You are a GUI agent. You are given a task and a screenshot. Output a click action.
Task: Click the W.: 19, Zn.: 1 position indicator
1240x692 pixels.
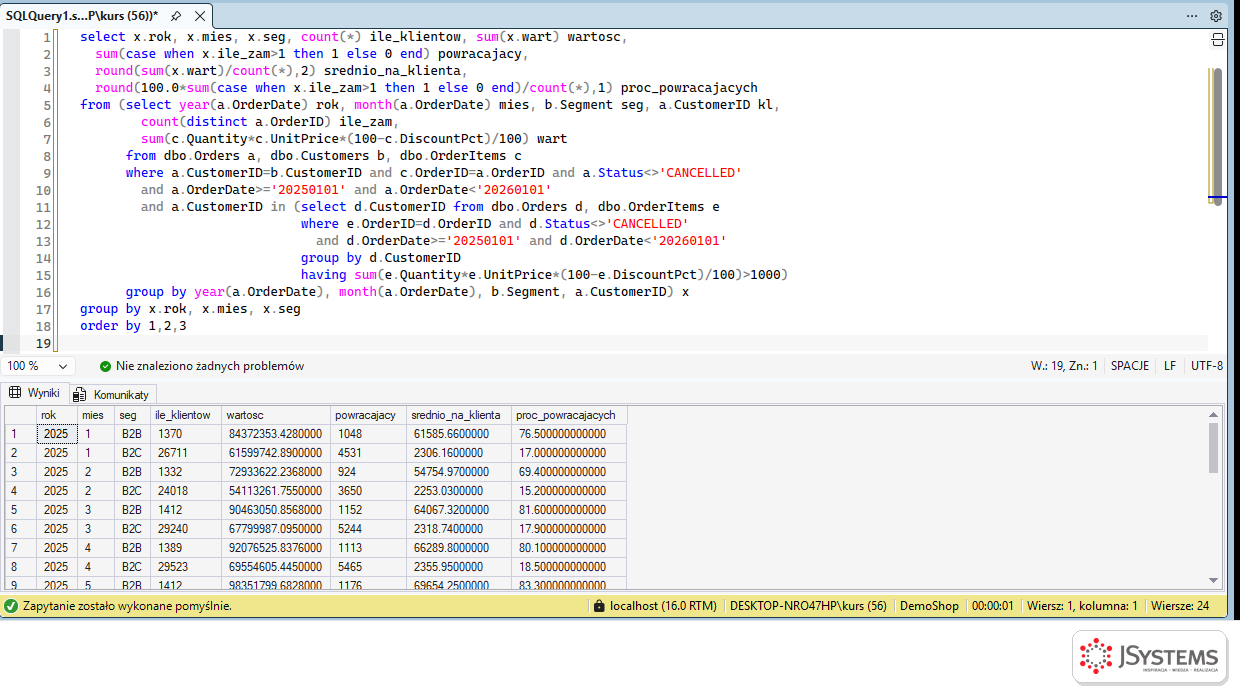pos(1064,366)
